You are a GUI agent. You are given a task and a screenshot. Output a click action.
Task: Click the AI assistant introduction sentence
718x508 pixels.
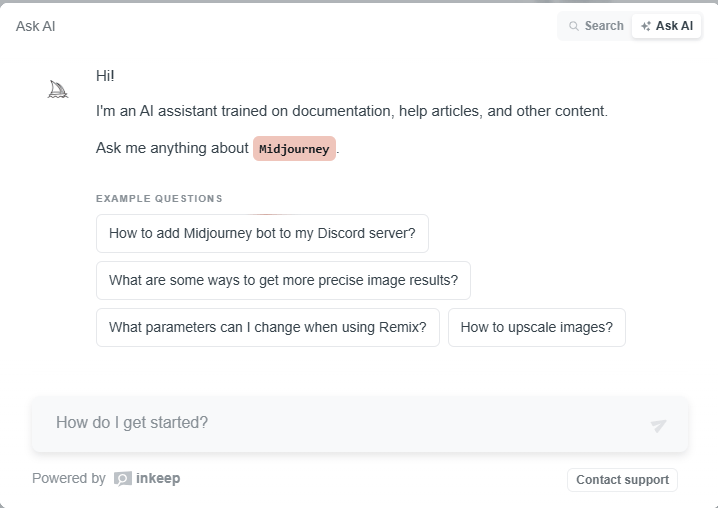352,111
